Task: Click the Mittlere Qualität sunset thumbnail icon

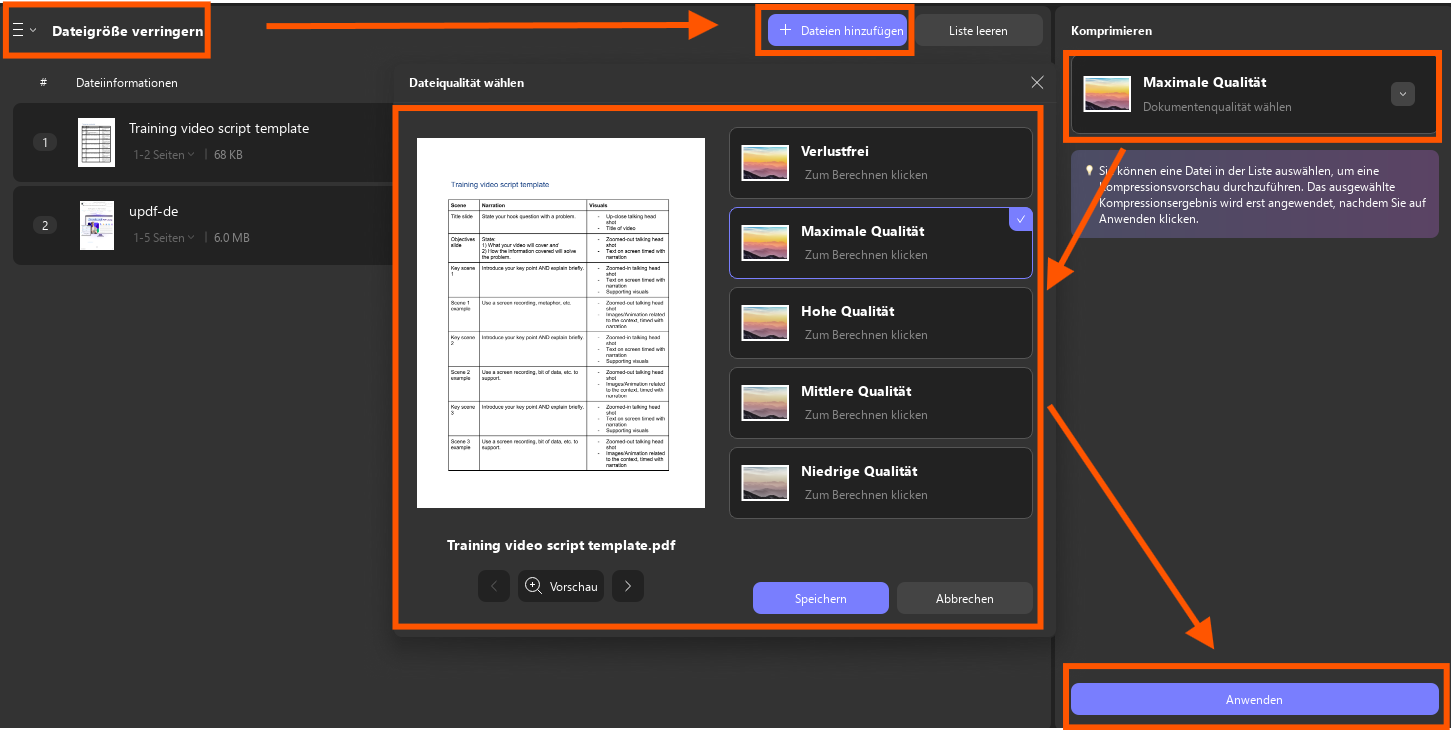Action: click(765, 403)
